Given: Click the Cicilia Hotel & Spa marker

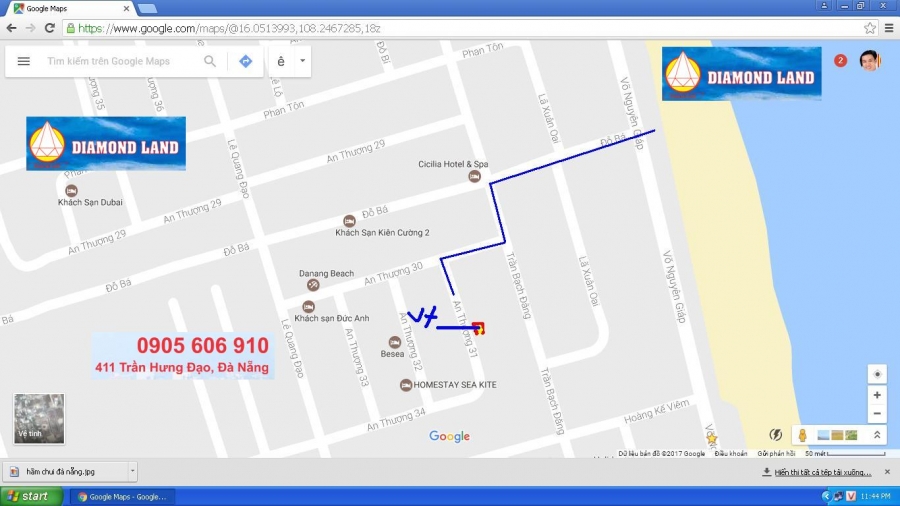Looking at the screenshot, I should (474, 177).
